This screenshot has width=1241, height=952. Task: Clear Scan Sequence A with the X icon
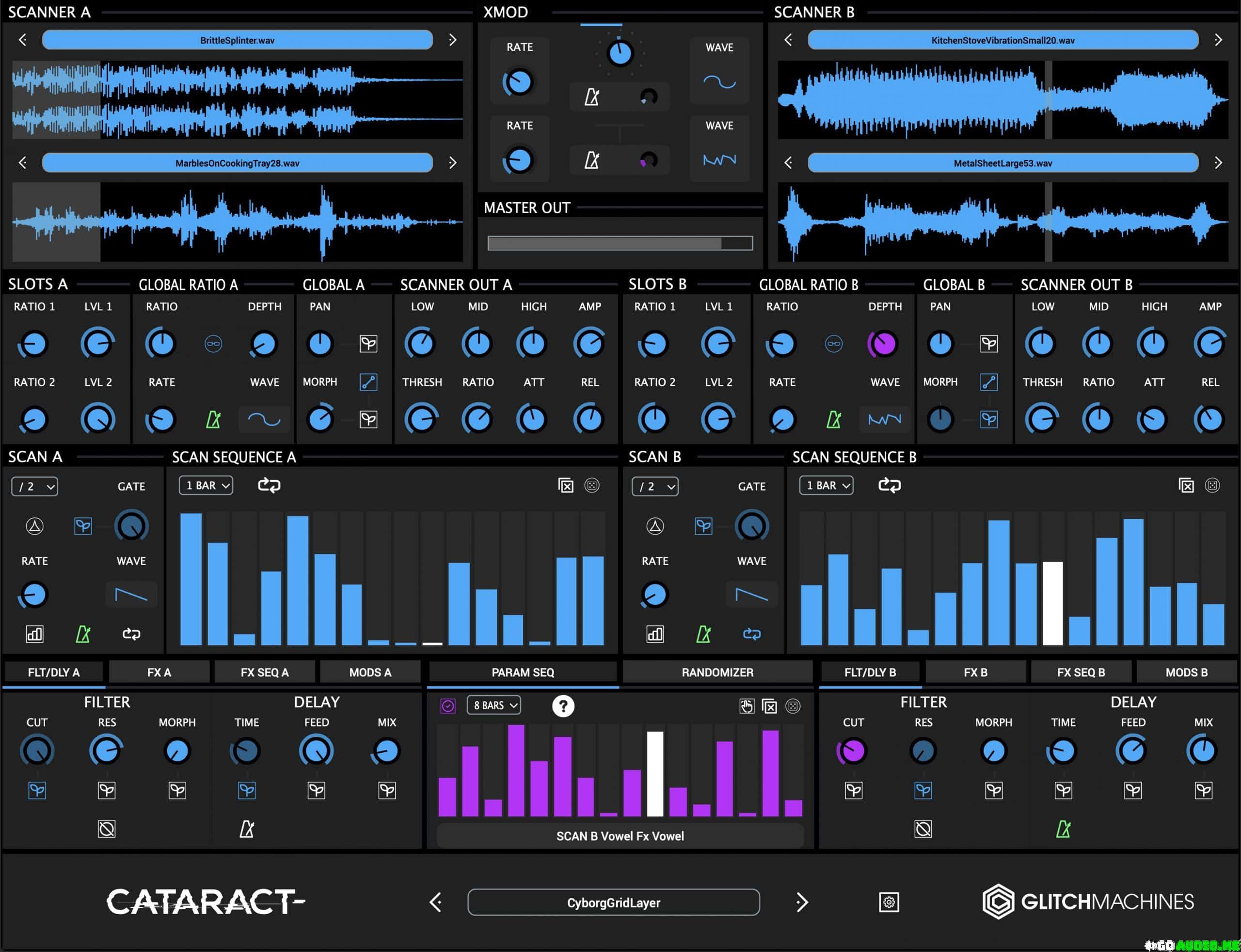click(566, 486)
